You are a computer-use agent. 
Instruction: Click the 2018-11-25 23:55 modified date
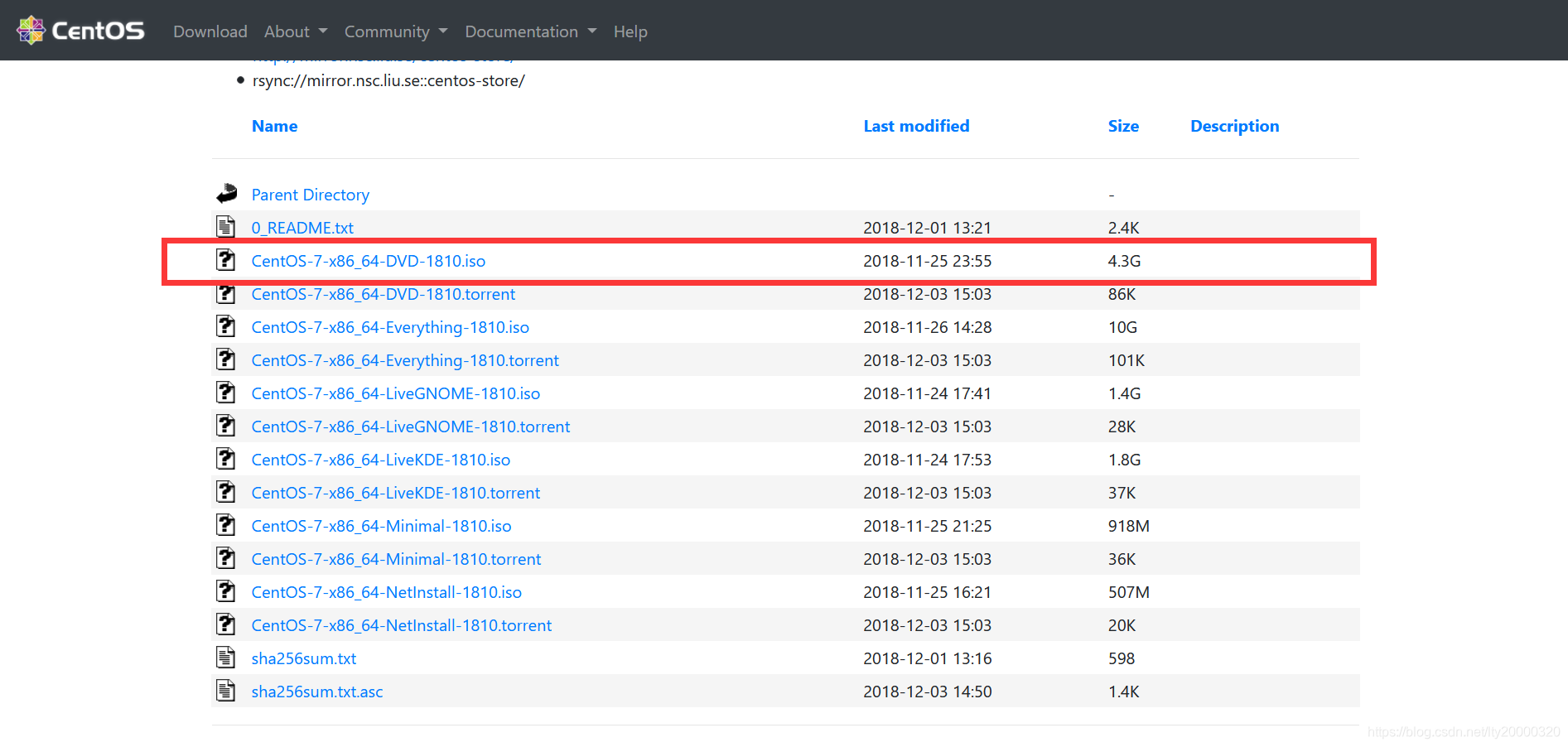point(927,261)
